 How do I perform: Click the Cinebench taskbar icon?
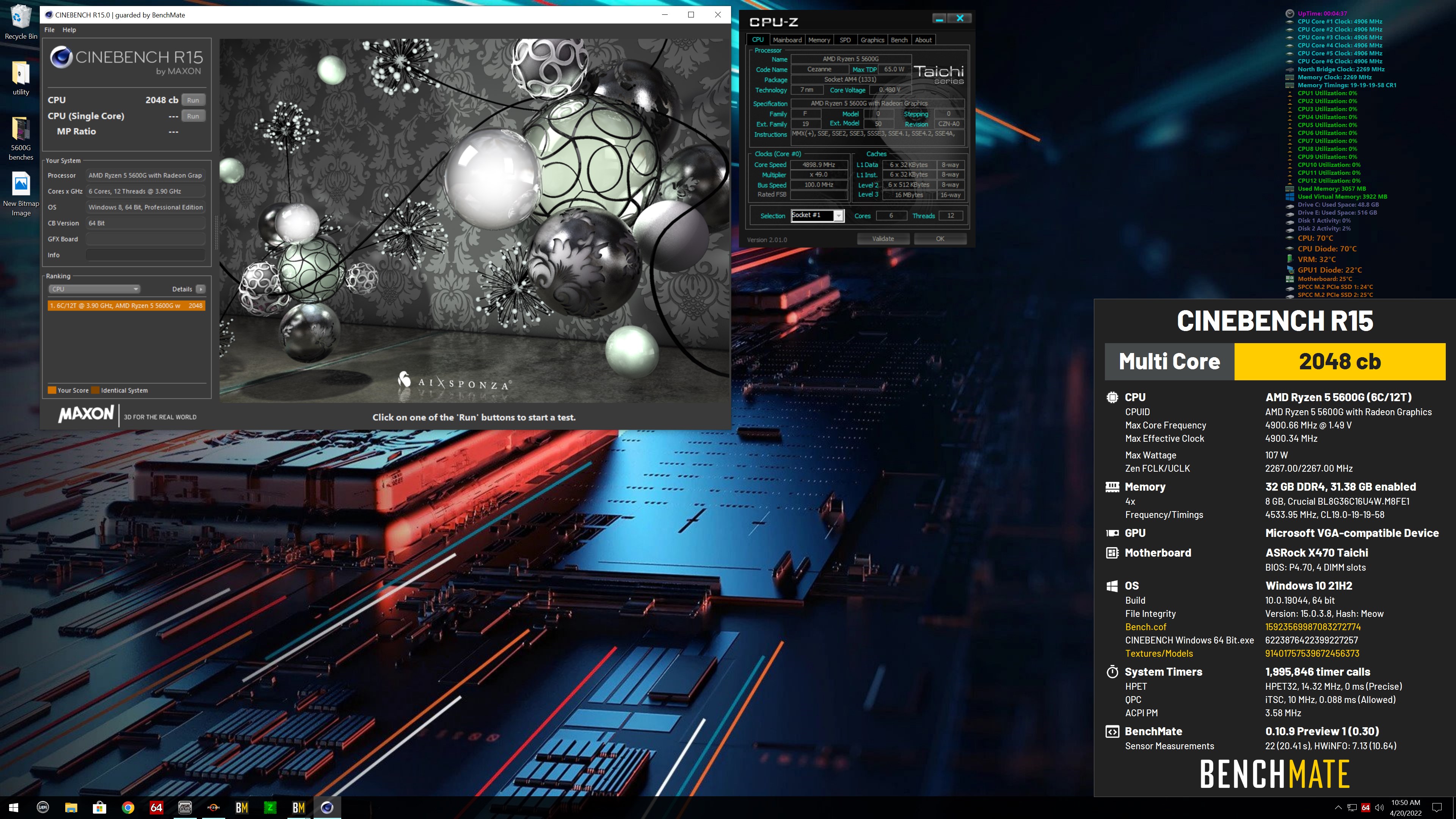point(327,807)
